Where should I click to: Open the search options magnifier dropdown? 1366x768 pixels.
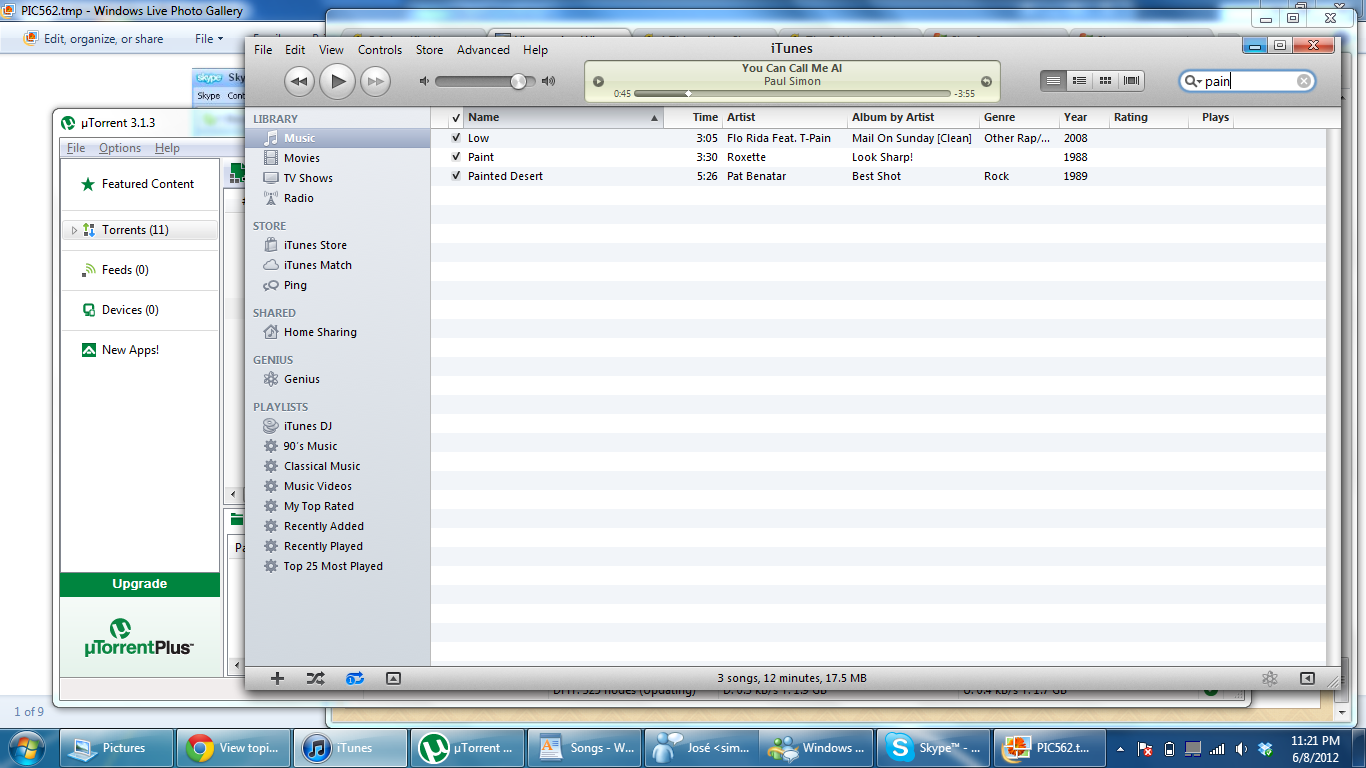1192,81
